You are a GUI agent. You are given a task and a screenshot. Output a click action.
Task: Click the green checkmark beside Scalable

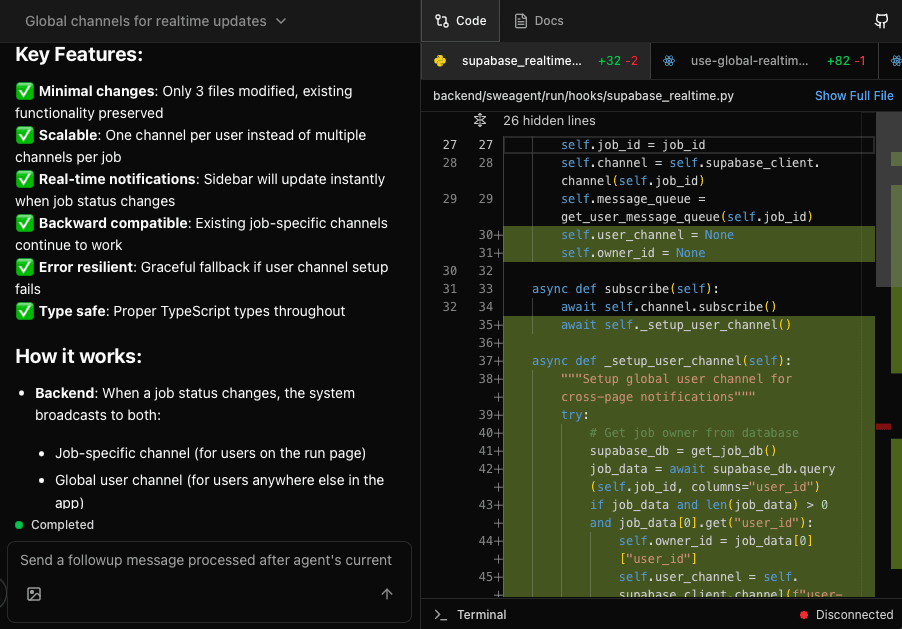point(25,135)
